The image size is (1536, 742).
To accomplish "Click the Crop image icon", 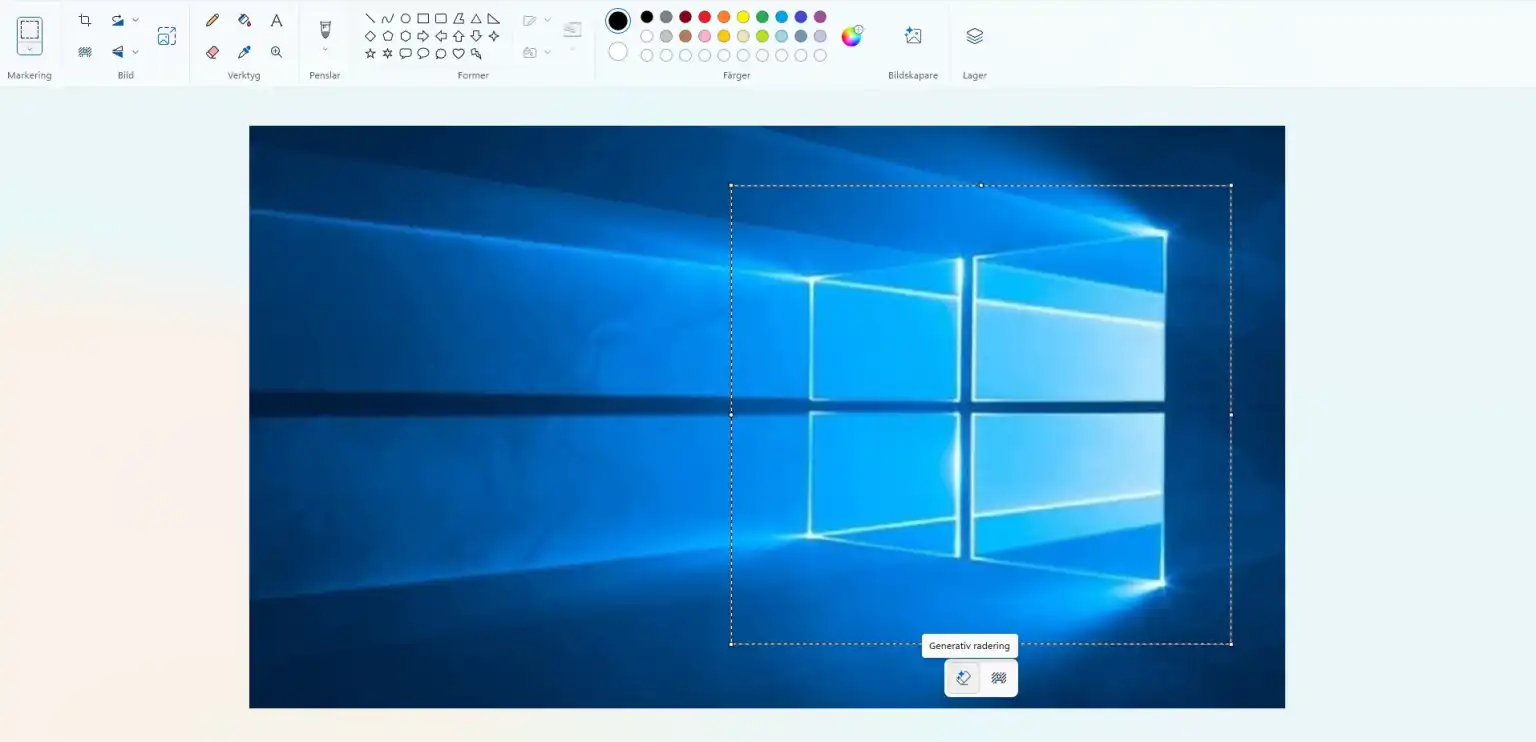I will pos(85,20).
